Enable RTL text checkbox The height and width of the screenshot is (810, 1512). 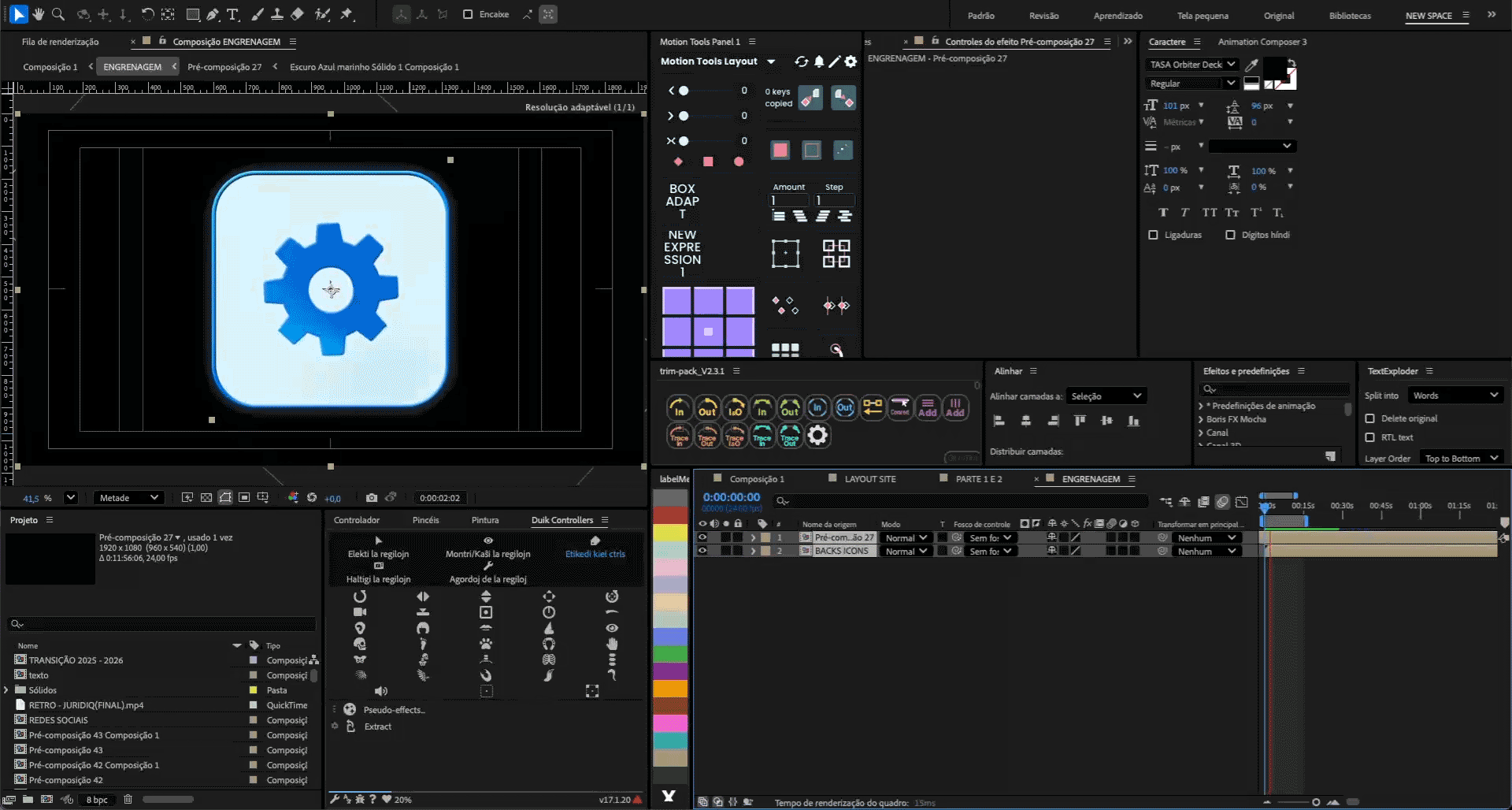(1369, 437)
